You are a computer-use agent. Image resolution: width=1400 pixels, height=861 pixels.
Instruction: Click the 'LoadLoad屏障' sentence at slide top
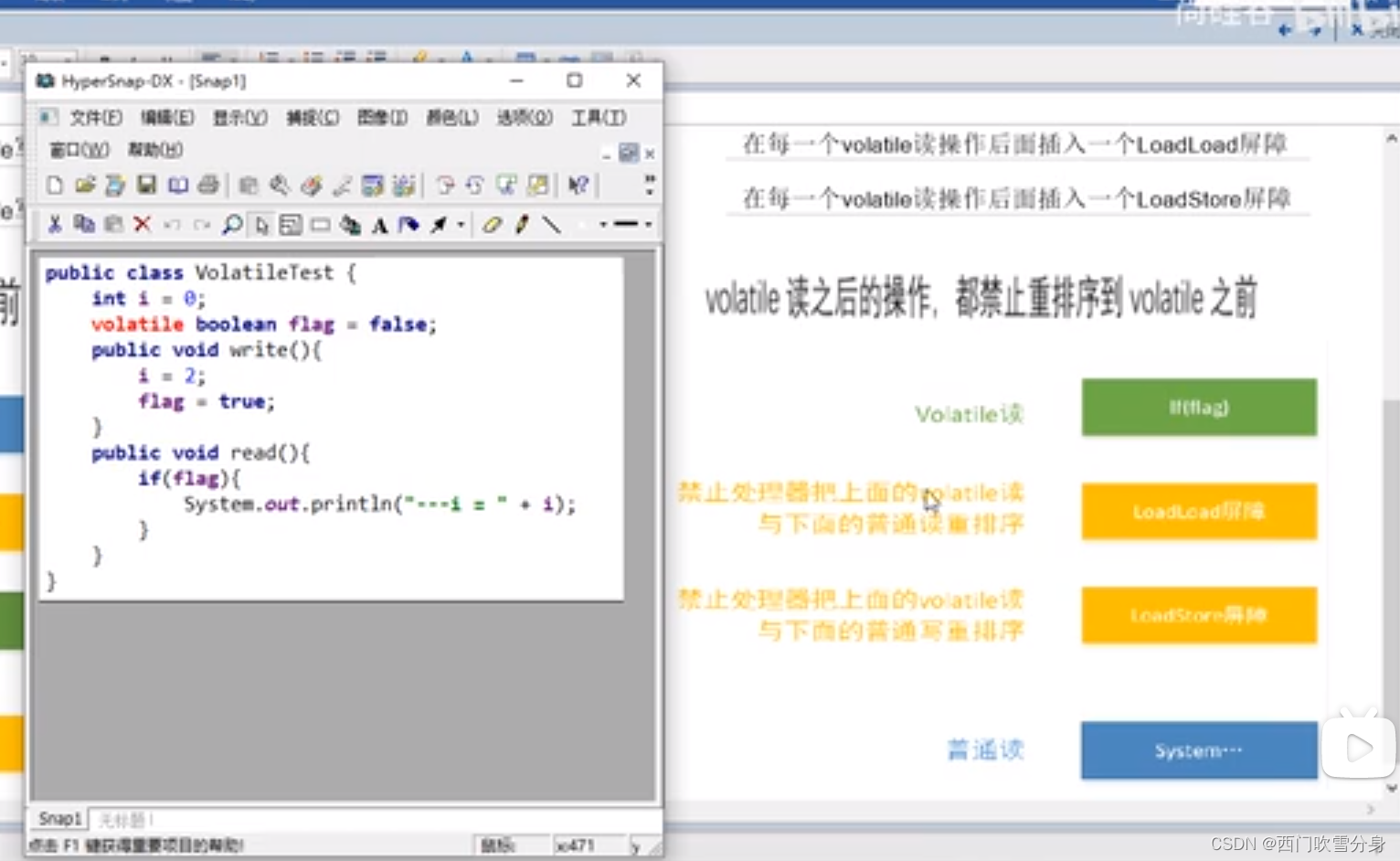pos(1014,144)
